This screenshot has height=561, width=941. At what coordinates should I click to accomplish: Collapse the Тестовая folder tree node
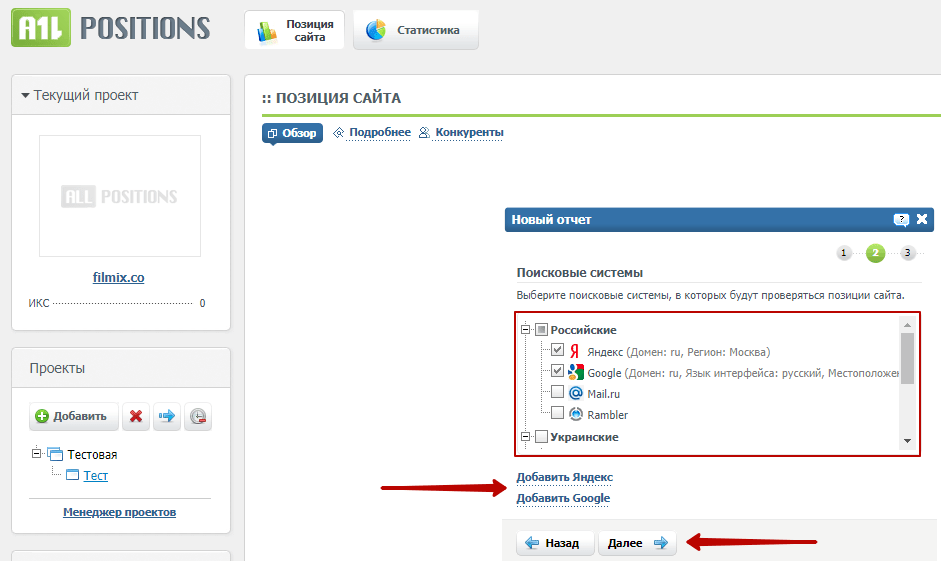tap(36, 454)
